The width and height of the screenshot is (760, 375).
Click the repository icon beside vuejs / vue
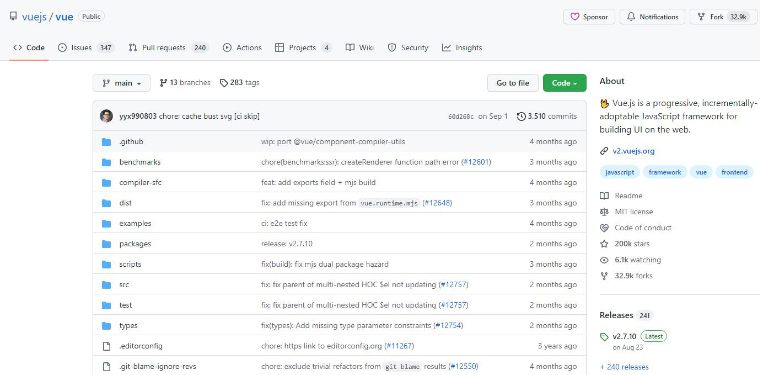coord(14,16)
